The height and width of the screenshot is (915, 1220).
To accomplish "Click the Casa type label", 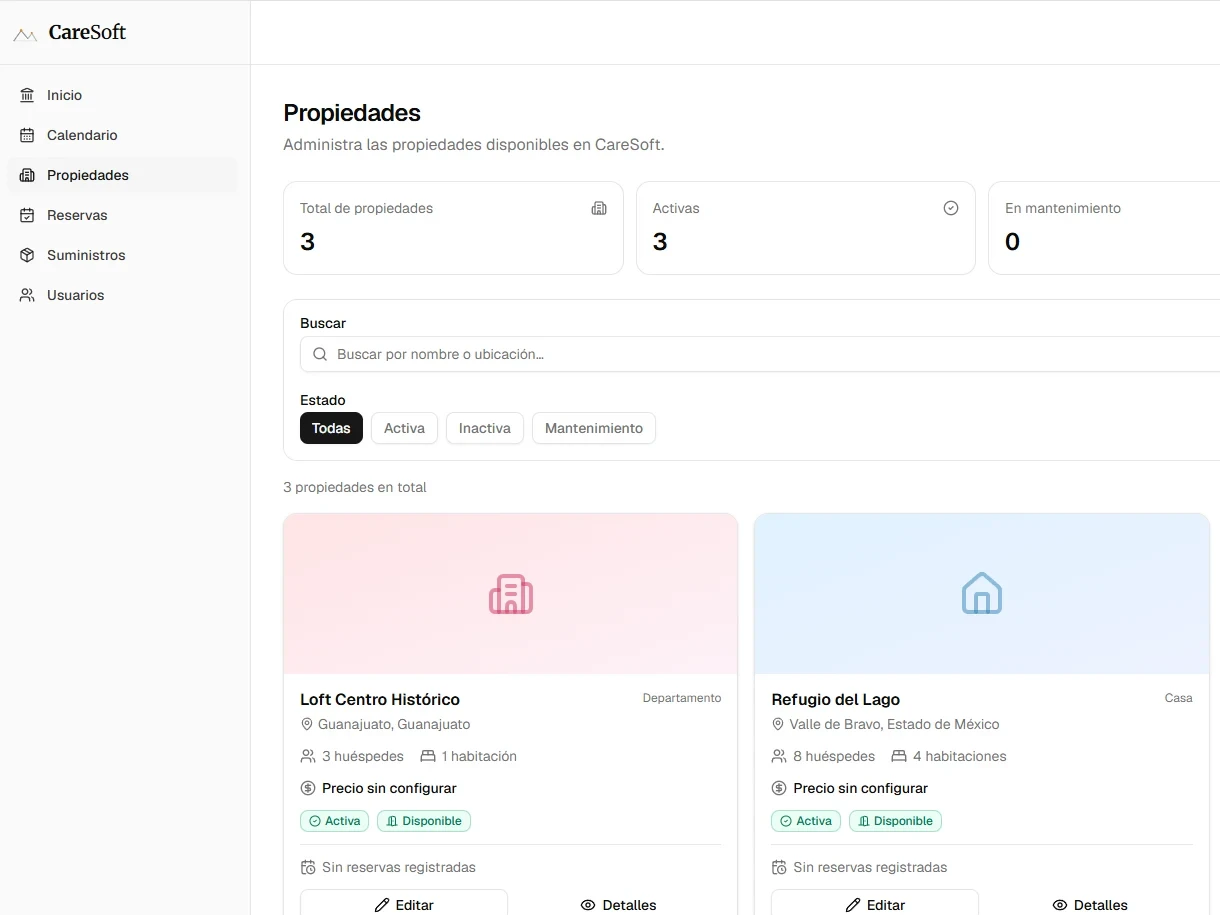I will coord(1179,698).
